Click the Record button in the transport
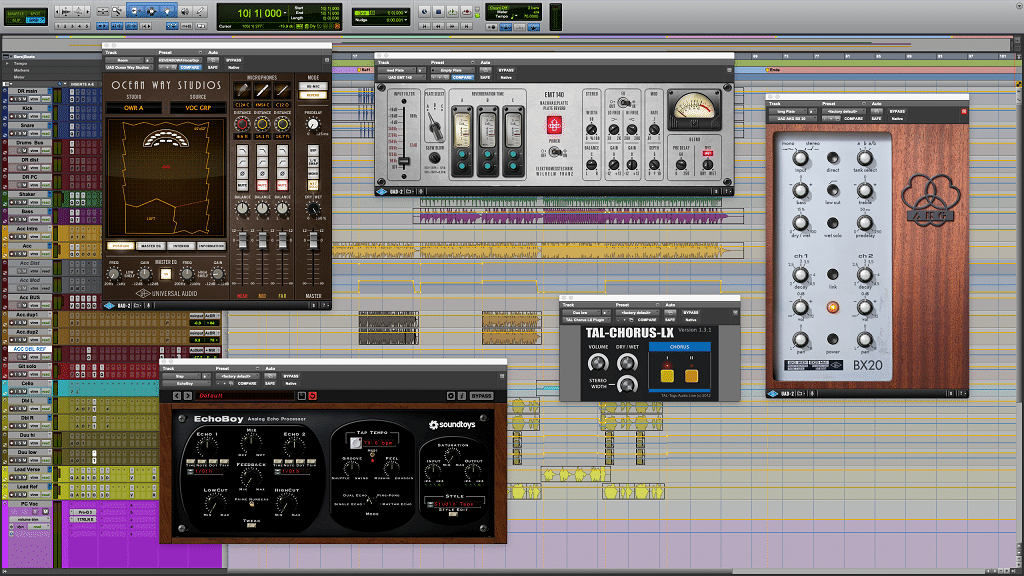 click(467, 12)
